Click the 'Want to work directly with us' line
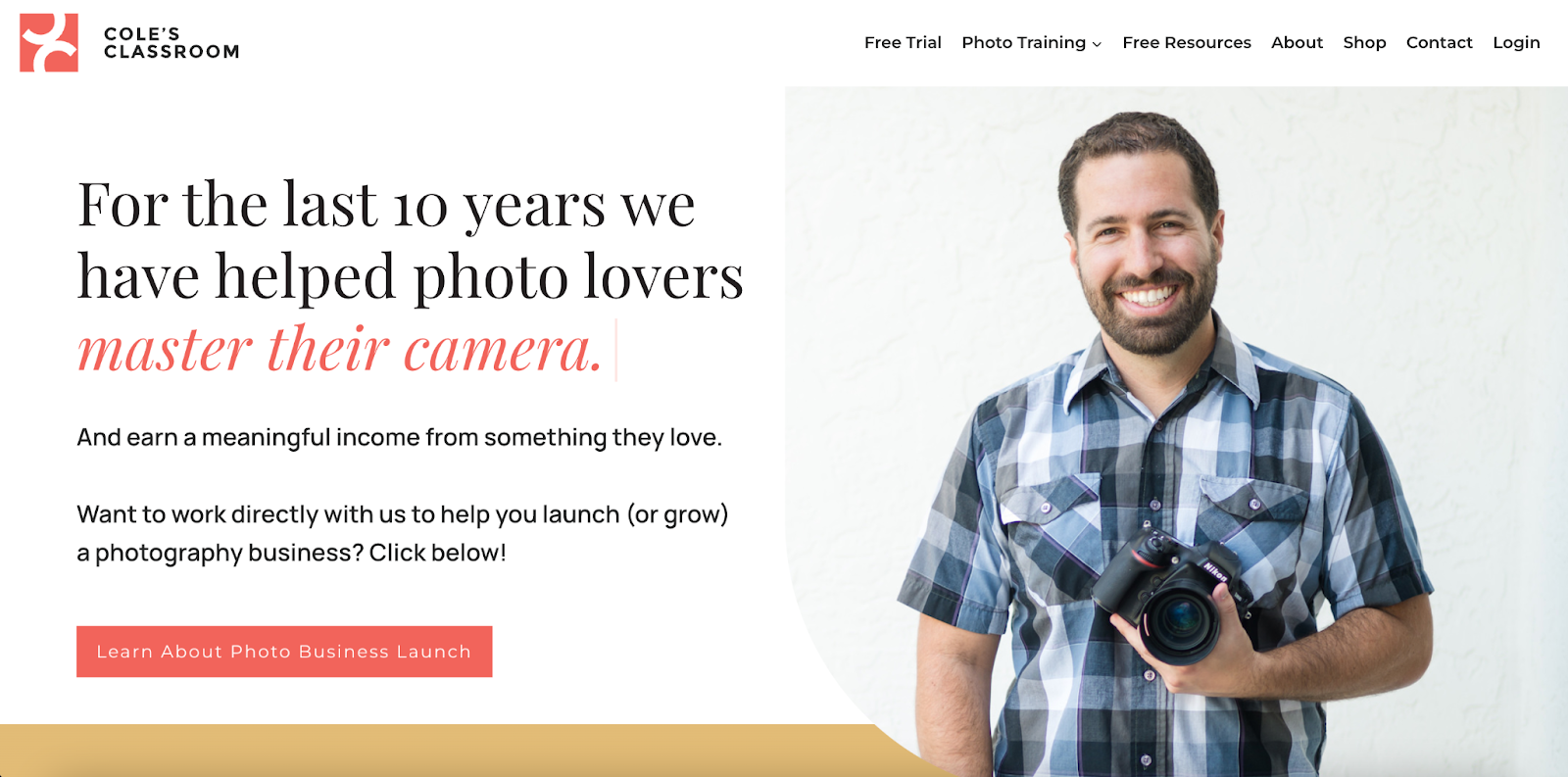 403,514
